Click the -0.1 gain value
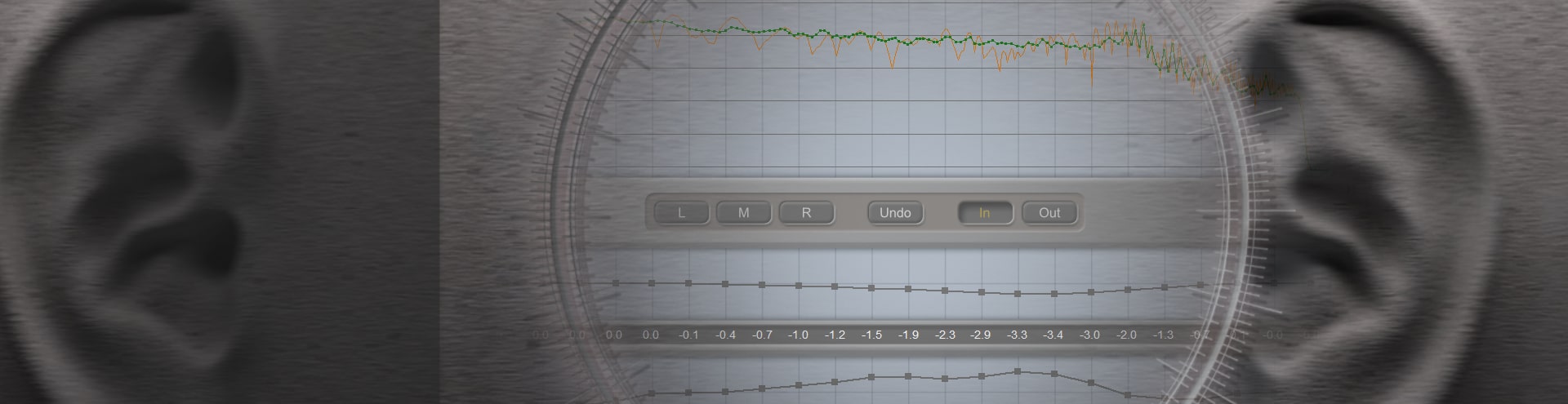 (x=688, y=335)
